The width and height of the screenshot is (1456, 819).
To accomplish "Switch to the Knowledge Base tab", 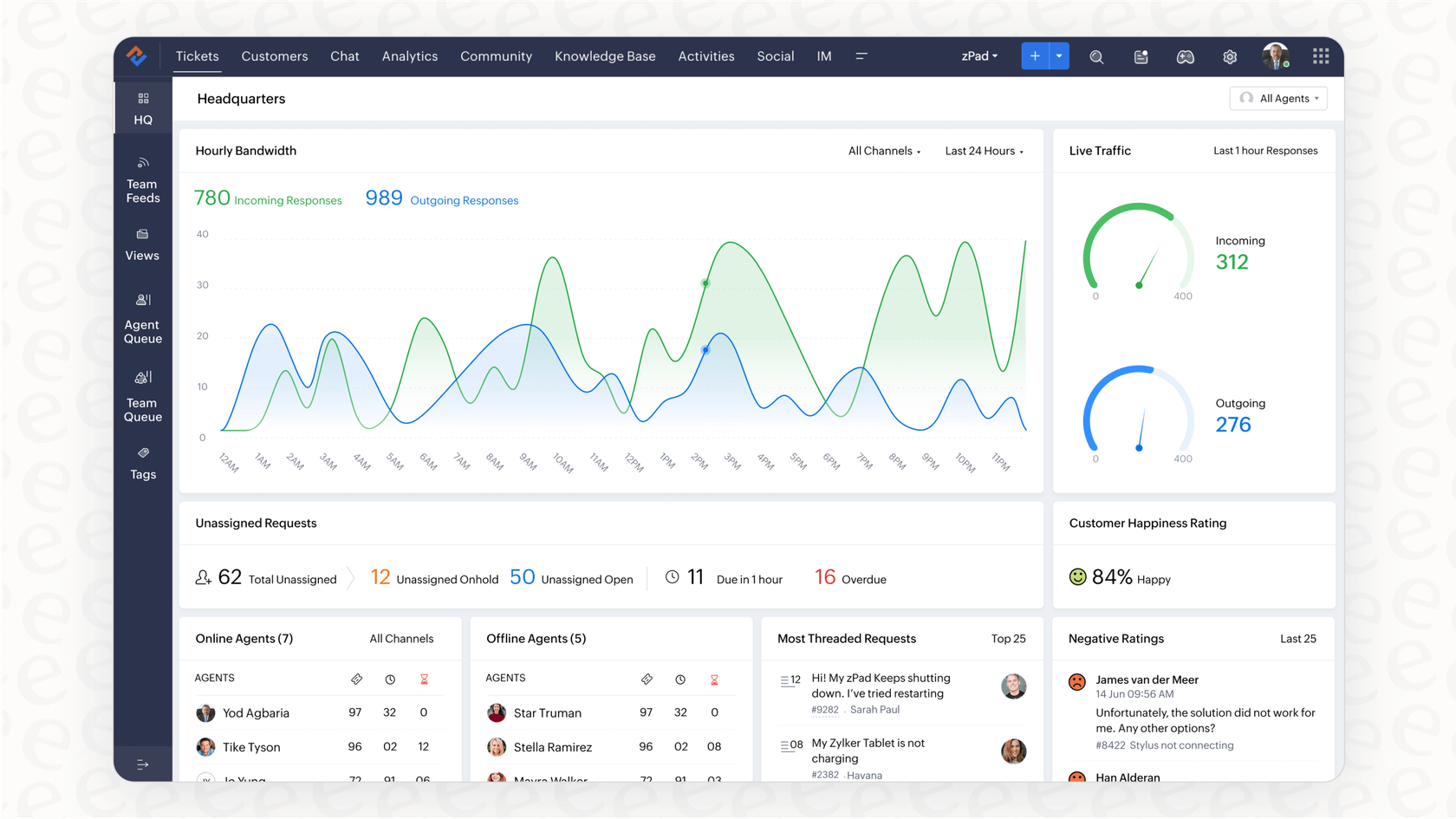I will pos(605,55).
